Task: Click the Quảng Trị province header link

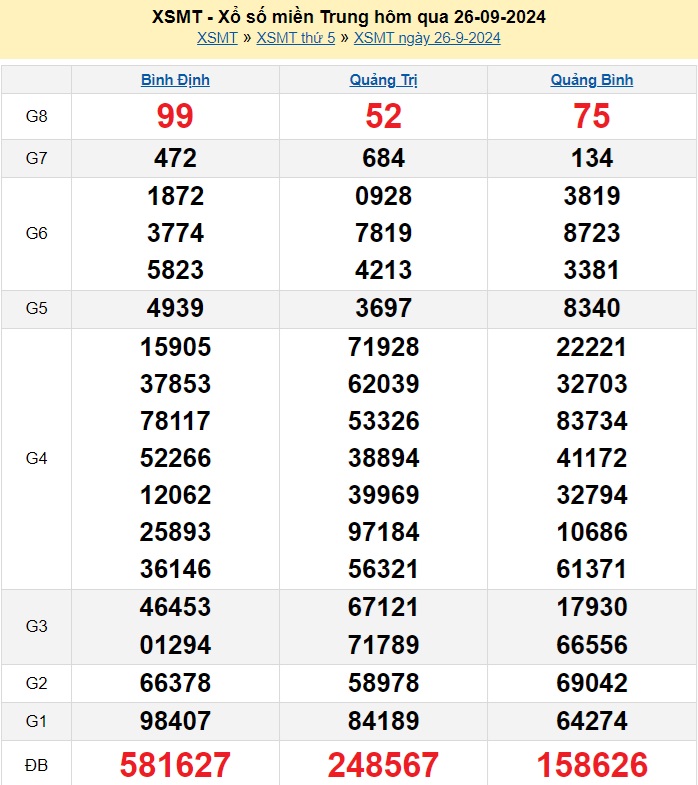Action: pos(383,80)
